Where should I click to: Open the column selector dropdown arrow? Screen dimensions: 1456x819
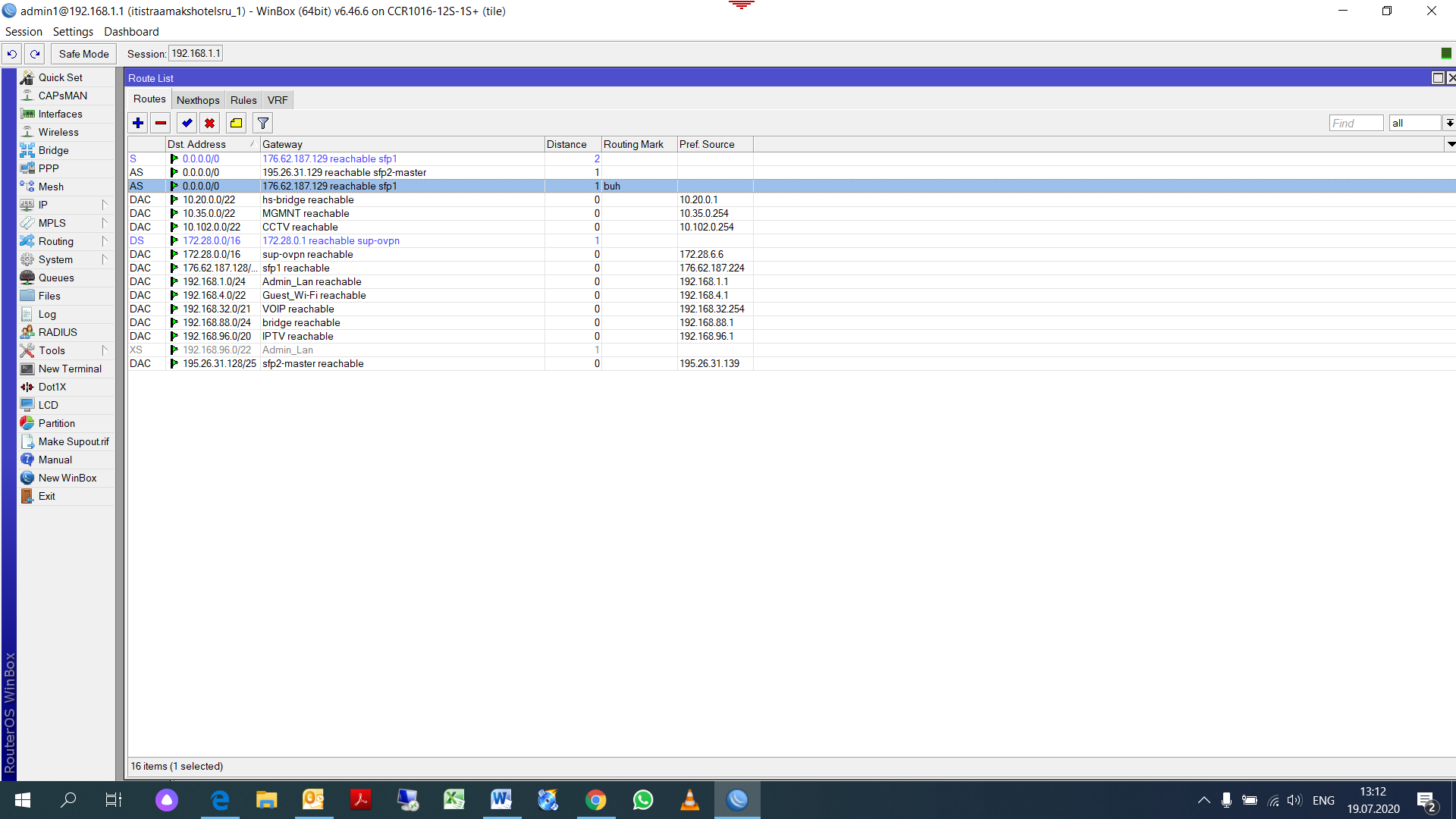[1451, 144]
